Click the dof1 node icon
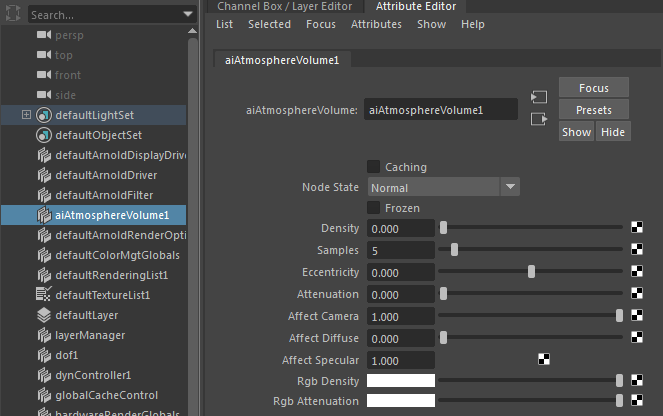The image size is (663, 416). pyautogui.click(x=44, y=355)
